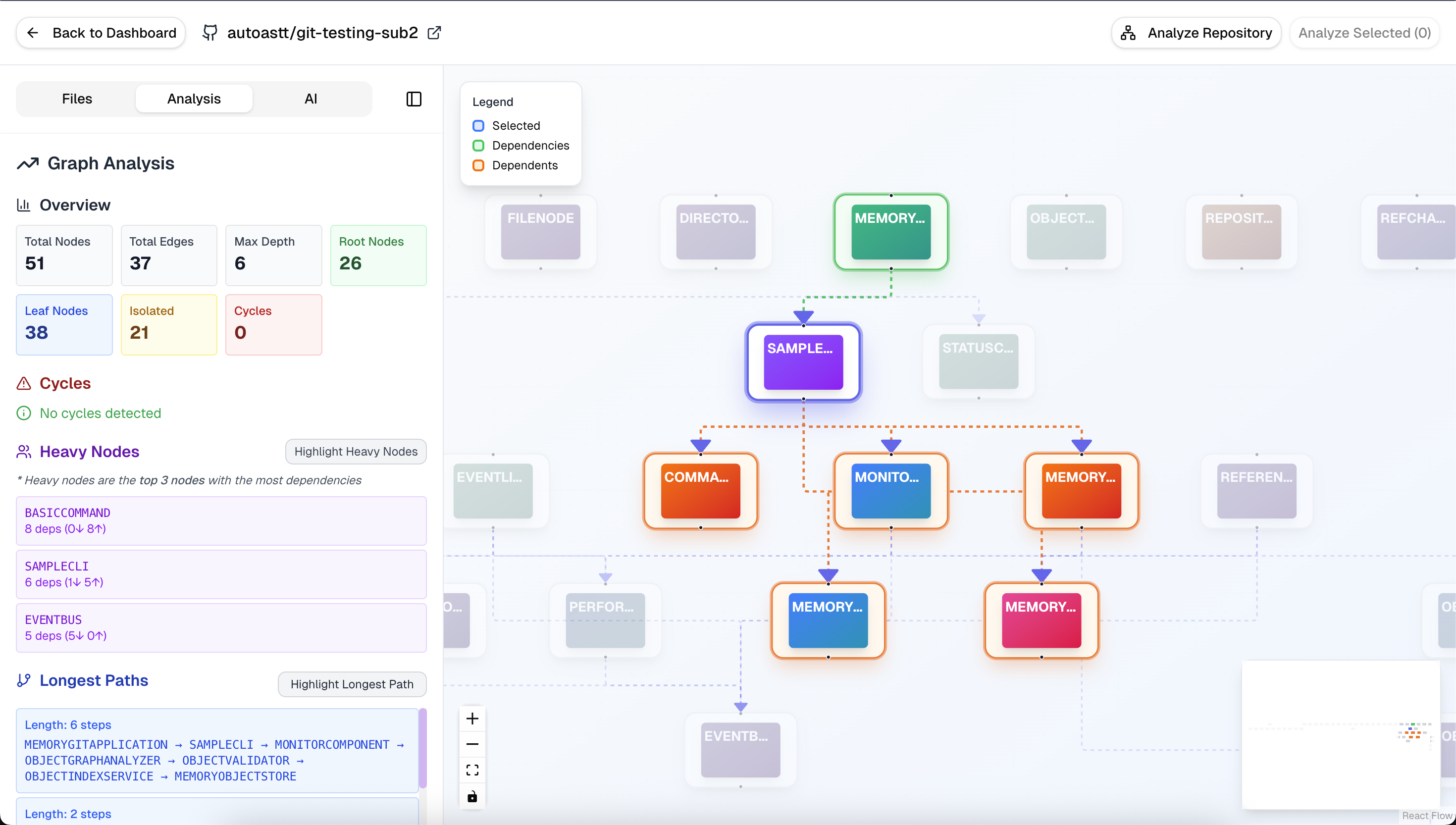
Task: Switch to the AI tab
Action: click(311, 99)
